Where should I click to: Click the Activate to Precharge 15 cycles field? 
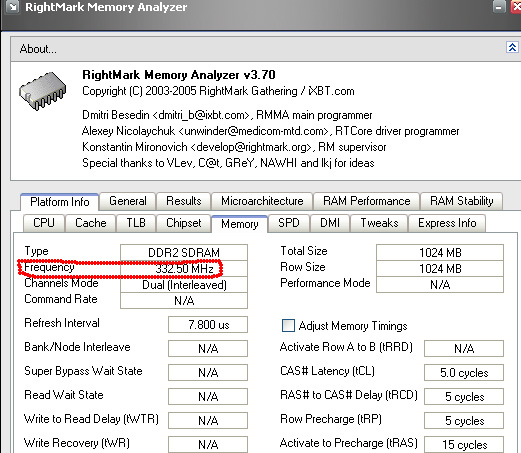[464, 445]
